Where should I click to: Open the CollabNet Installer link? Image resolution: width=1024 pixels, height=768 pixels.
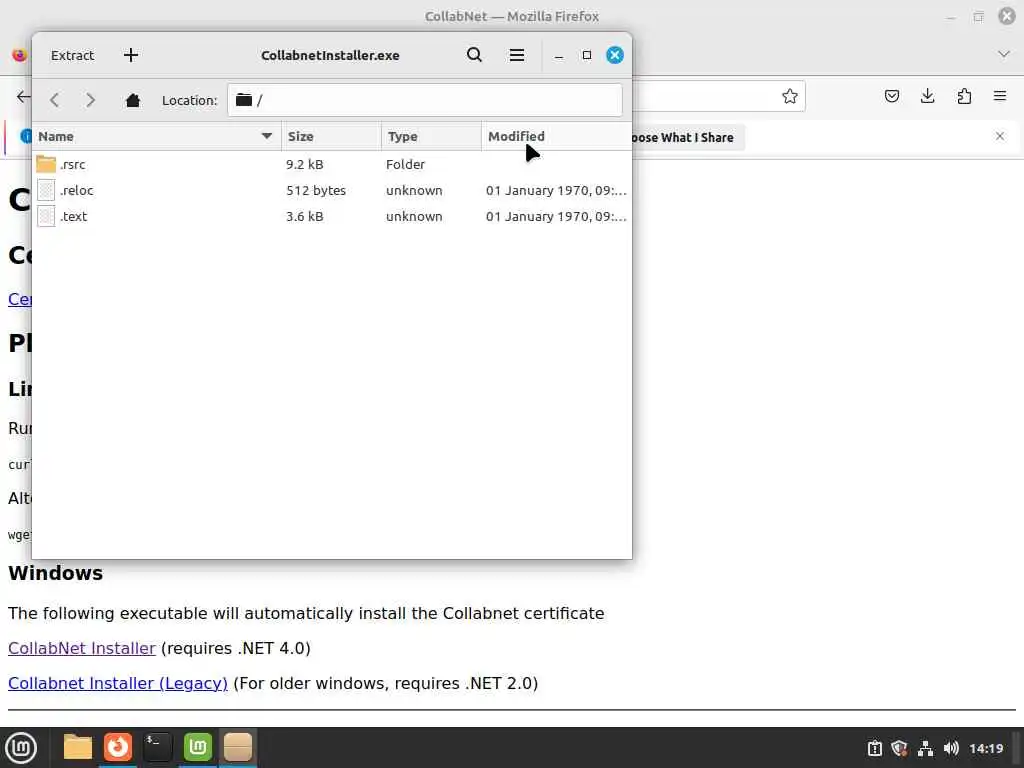coord(82,648)
